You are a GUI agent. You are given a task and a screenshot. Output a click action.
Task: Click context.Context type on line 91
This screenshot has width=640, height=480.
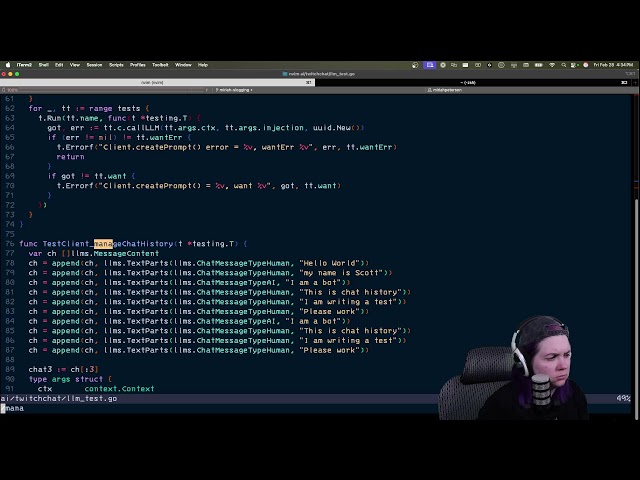[x=120, y=389]
